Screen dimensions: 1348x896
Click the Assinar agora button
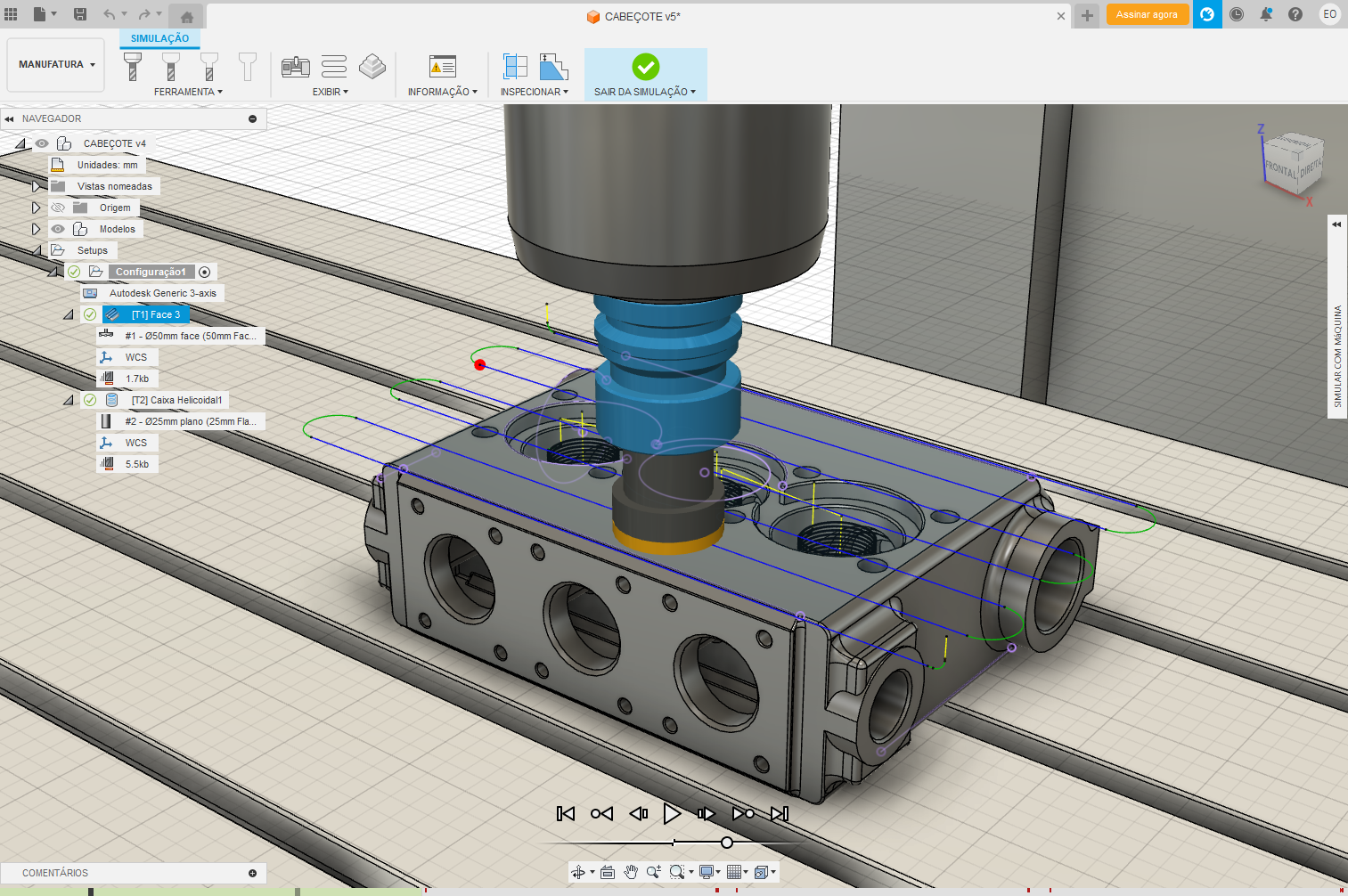pyautogui.click(x=1147, y=14)
